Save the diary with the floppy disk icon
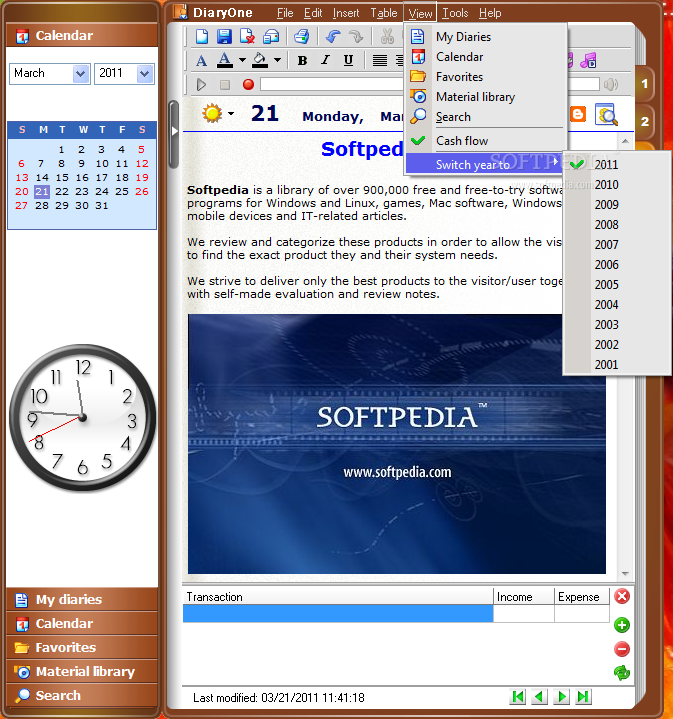The image size is (673, 719). (224, 36)
